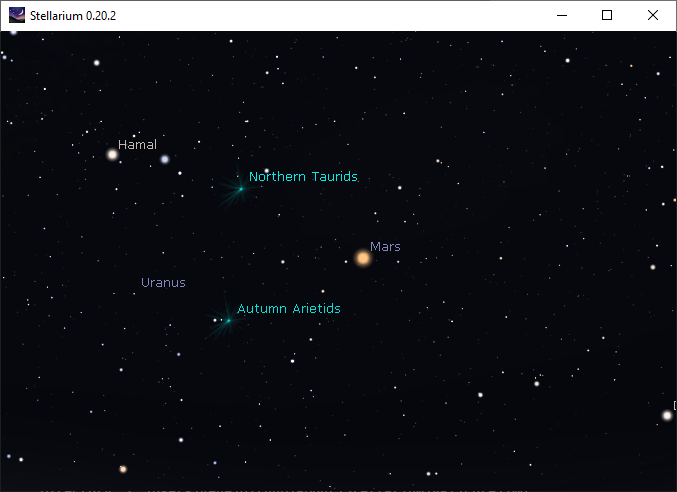Click the Hamal text label
Screen dimensions: 677x492
pos(137,145)
